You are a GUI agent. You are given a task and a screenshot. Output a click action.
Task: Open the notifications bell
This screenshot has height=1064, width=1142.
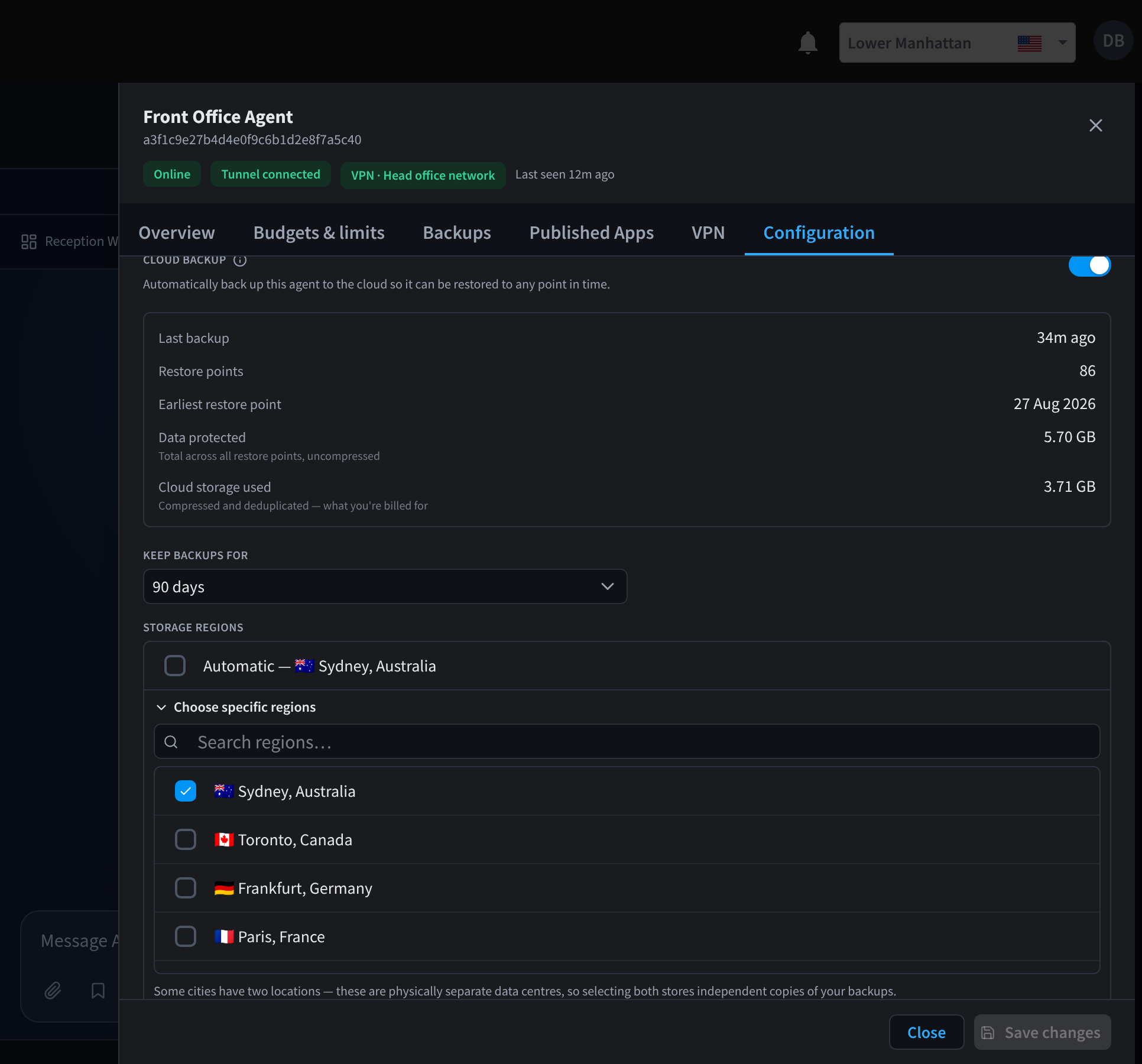click(x=807, y=43)
